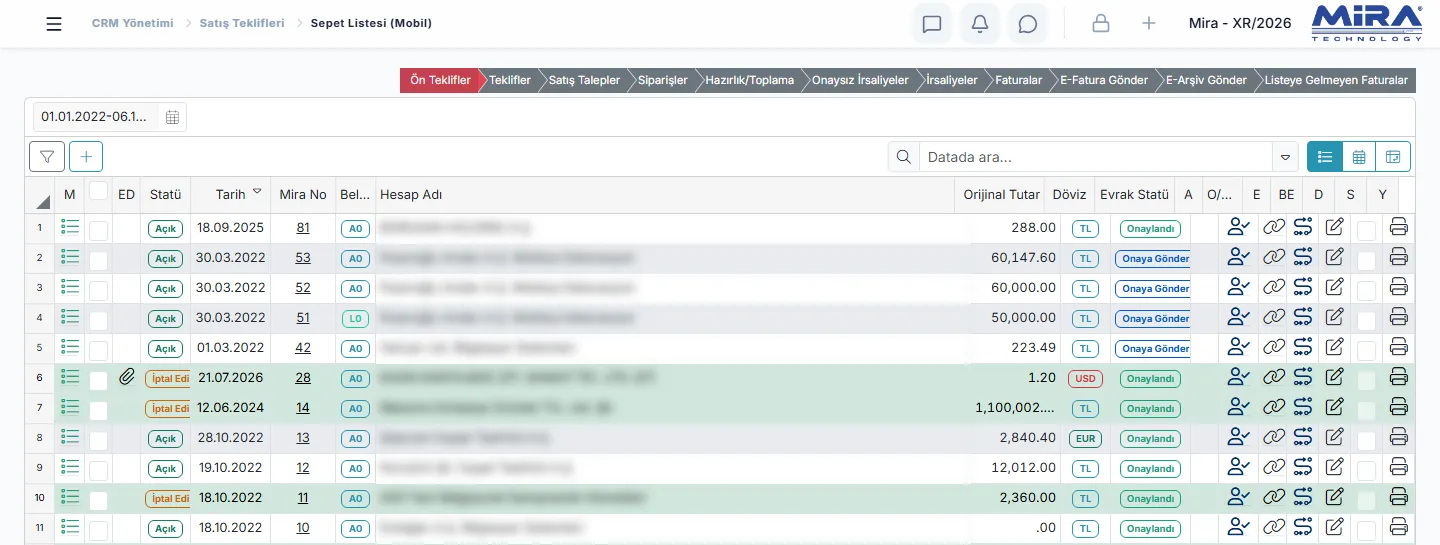Print row 1 using printer icon
Image resolution: width=1440 pixels, height=545 pixels.
[x=1399, y=228]
